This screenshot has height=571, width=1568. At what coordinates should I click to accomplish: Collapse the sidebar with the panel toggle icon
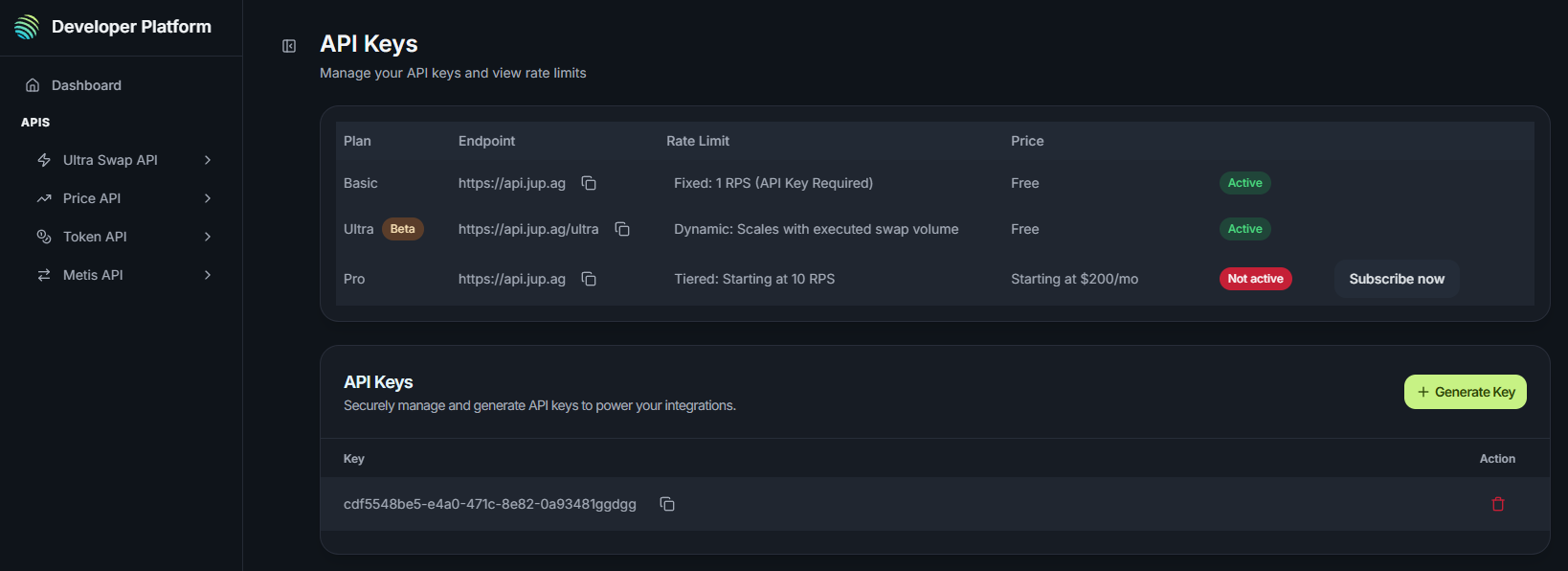289,46
